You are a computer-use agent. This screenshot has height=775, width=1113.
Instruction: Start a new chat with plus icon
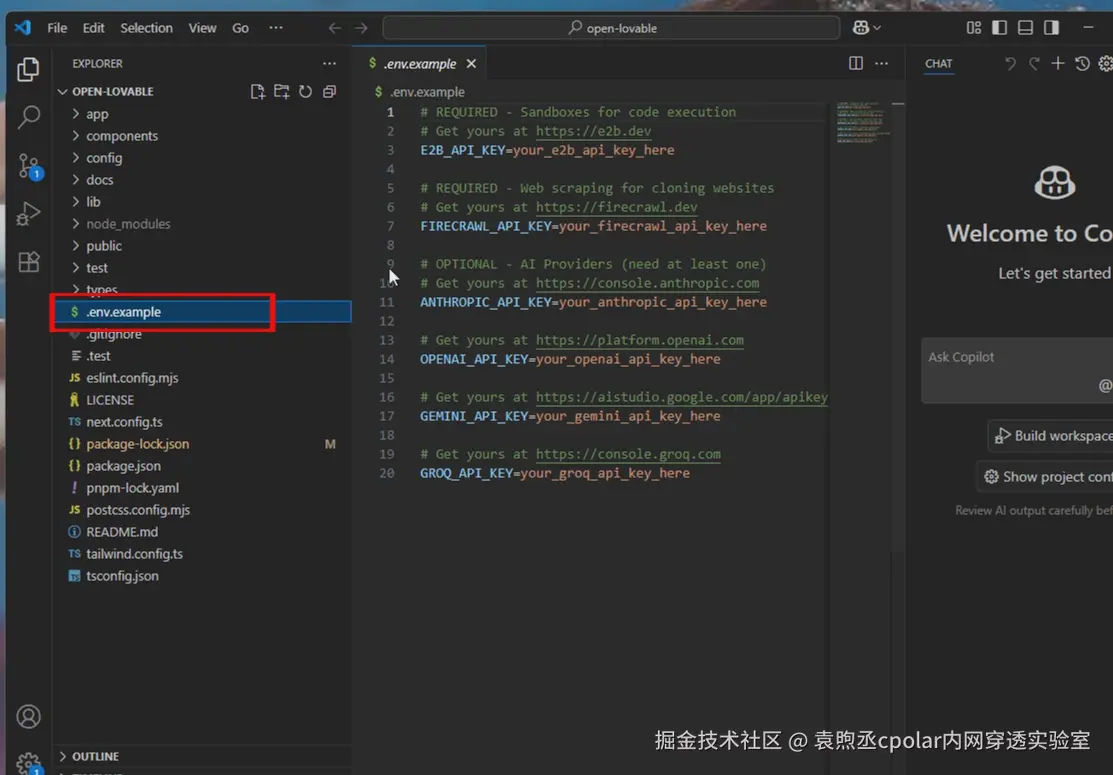pos(1058,63)
